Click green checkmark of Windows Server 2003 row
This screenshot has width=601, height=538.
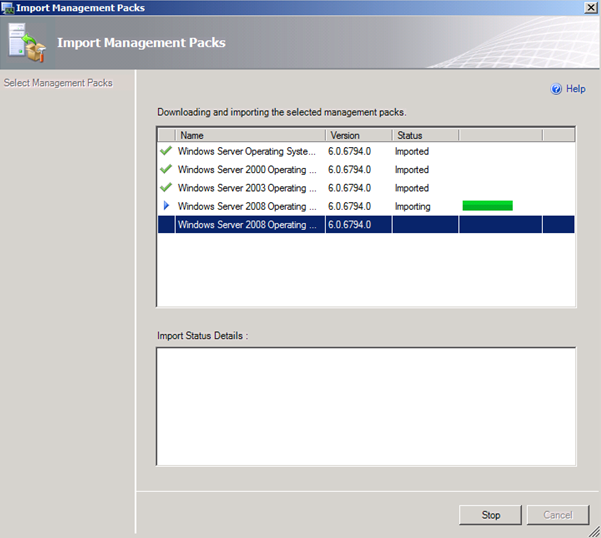click(x=166, y=187)
